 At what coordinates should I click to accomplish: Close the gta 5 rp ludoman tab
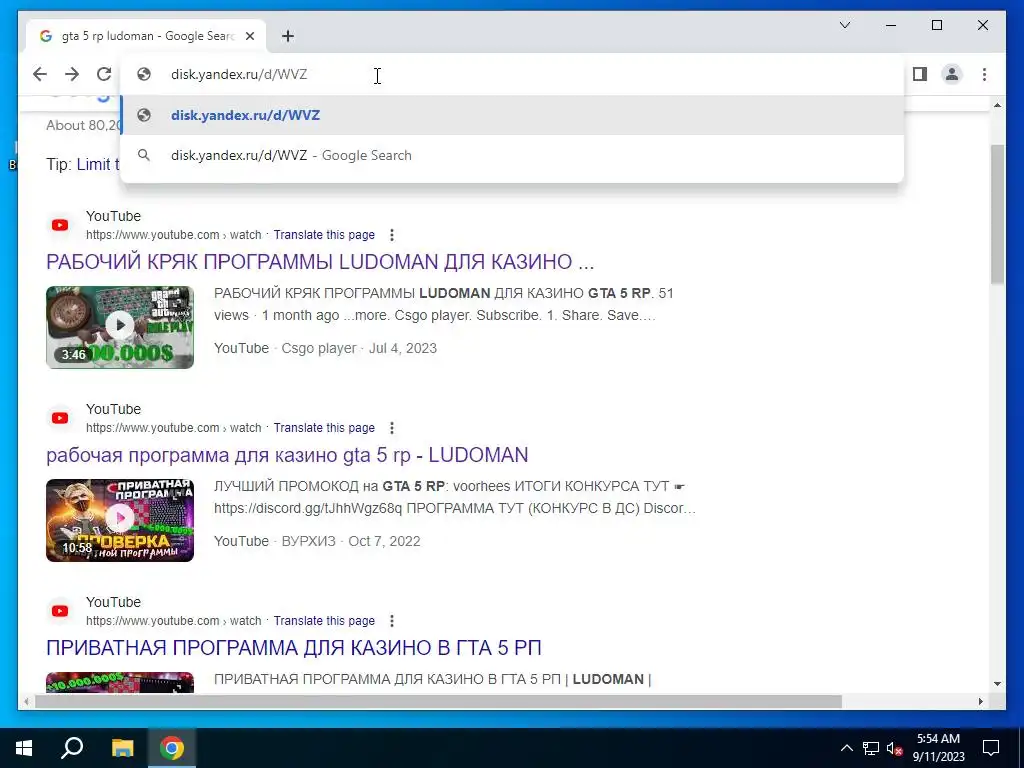[249, 36]
